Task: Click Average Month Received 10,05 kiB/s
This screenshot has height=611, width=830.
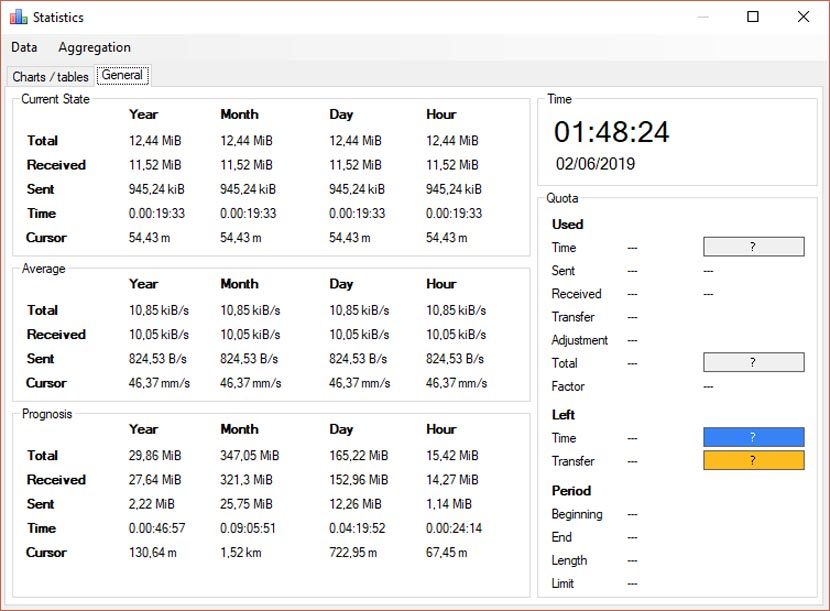Action: tap(250, 335)
